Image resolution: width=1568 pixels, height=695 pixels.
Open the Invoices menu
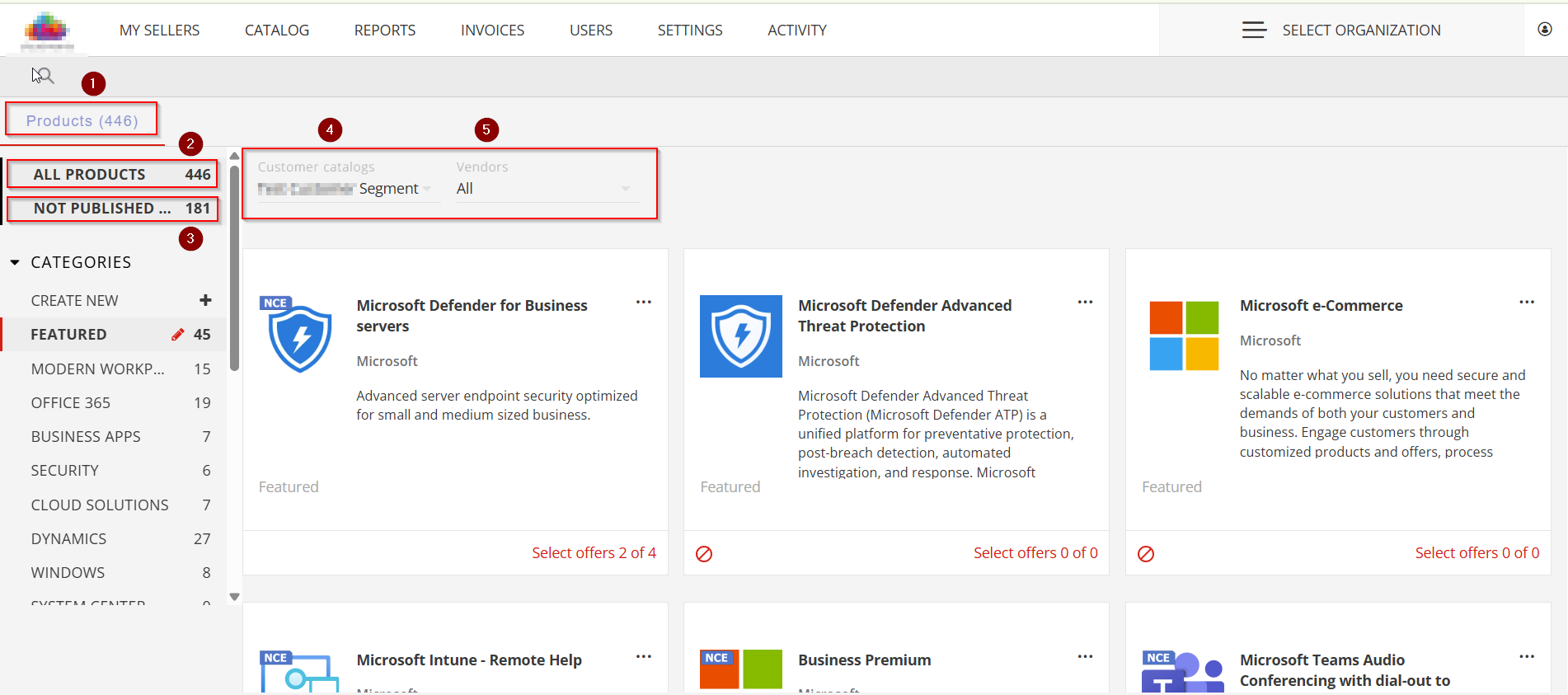[x=492, y=31]
